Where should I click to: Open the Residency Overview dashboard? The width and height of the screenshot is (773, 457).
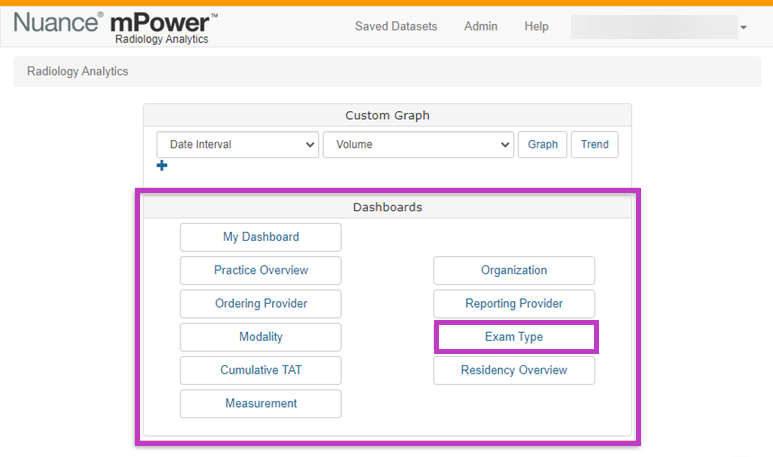[514, 370]
